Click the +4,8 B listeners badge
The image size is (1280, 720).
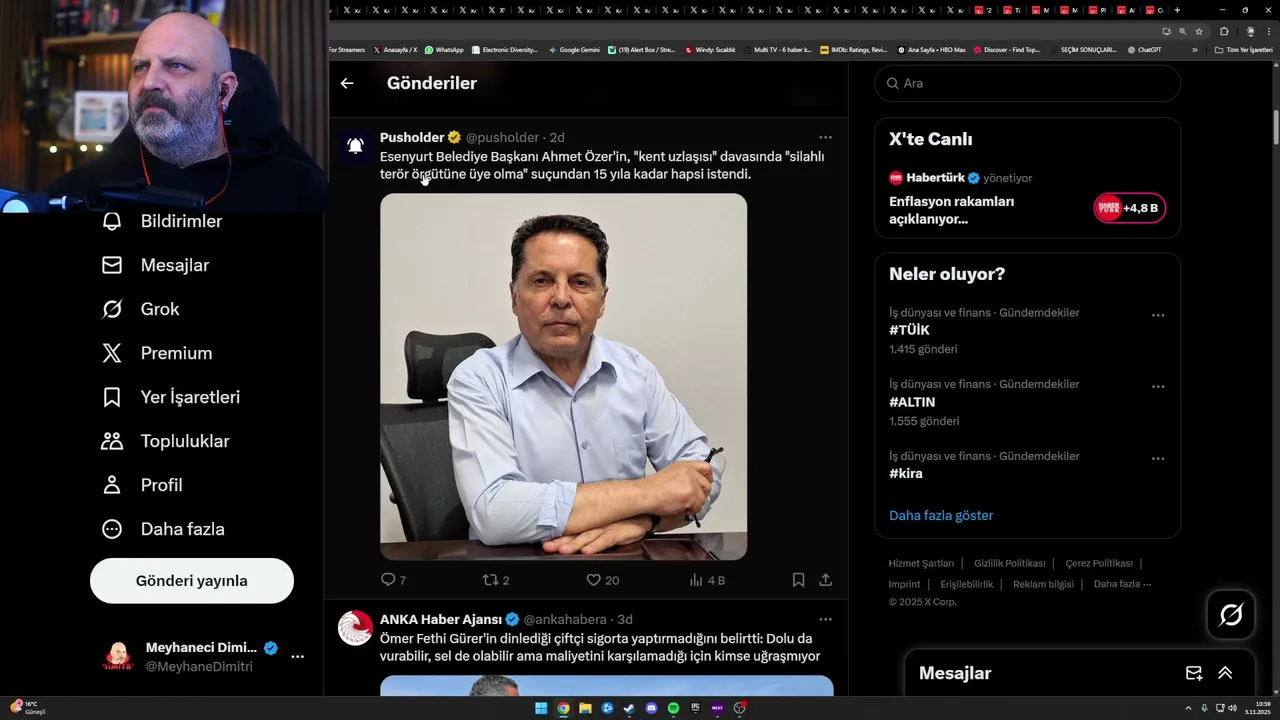(x=1130, y=208)
